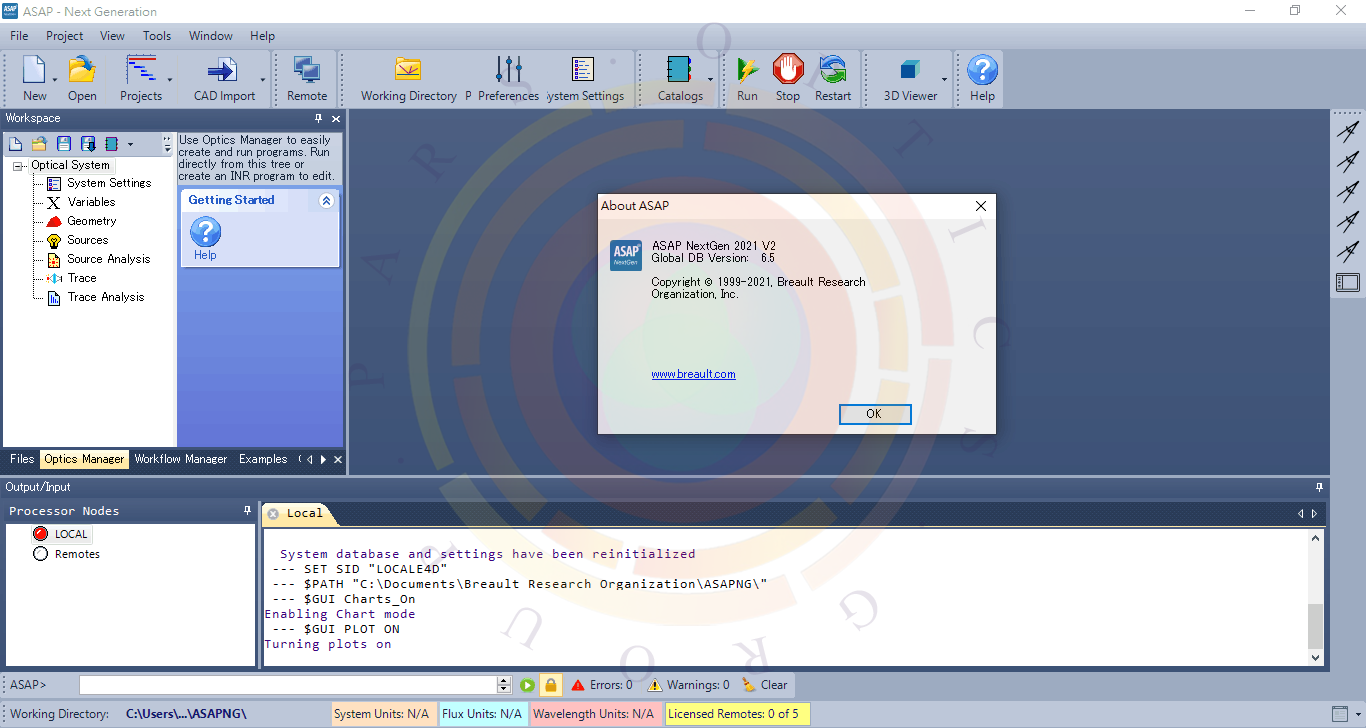
Task: Pin the Output/Input panel
Action: (1319, 487)
